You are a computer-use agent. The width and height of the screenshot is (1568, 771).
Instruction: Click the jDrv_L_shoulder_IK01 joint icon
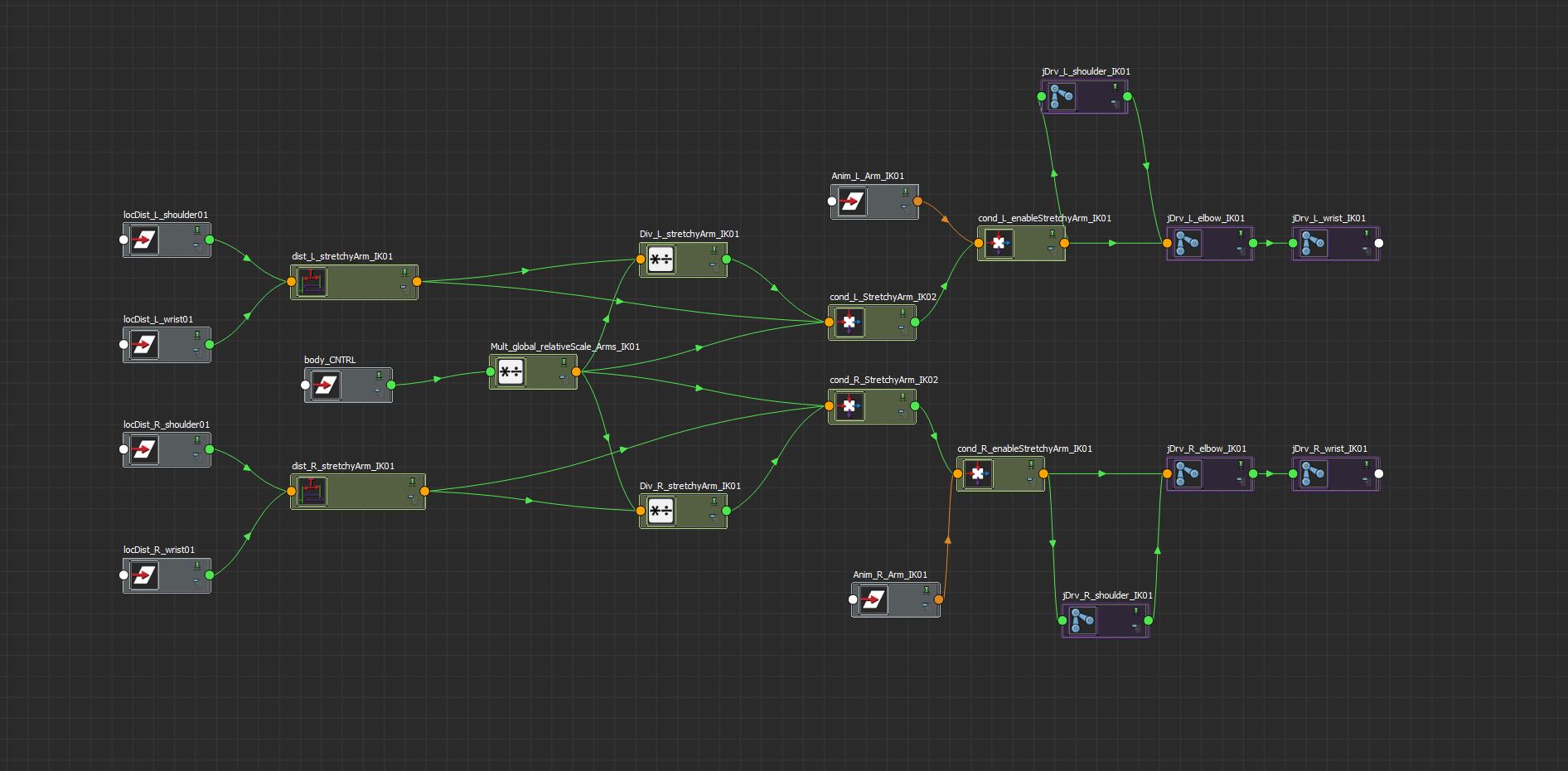[x=1062, y=97]
